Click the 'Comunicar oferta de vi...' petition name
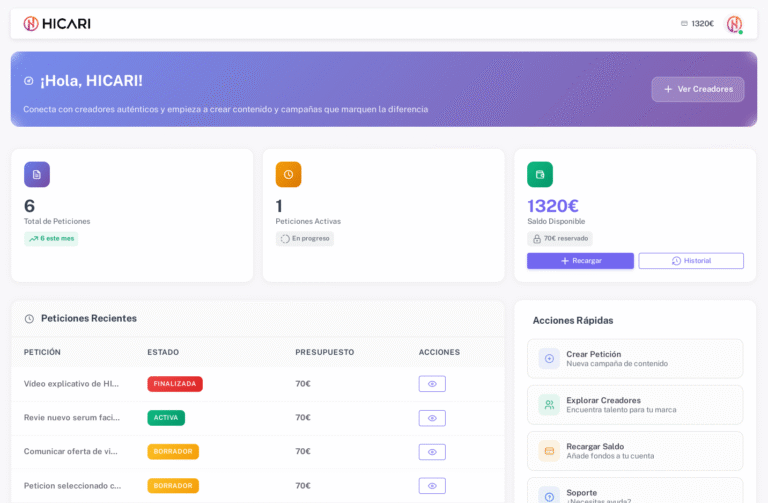The height and width of the screenshot is (503, 768). (x=71, y=451)
